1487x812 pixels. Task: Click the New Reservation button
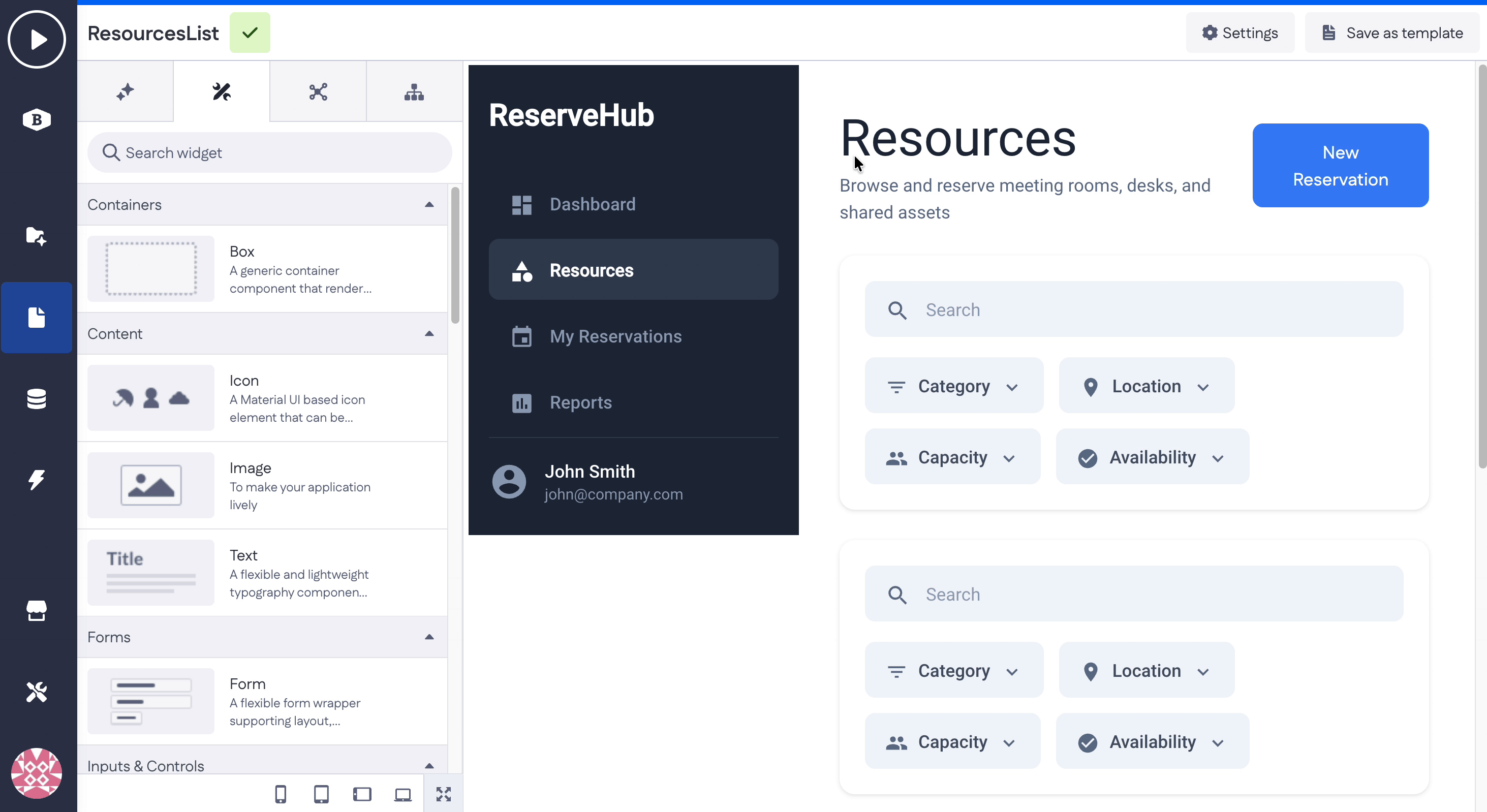click(1340, 166)
